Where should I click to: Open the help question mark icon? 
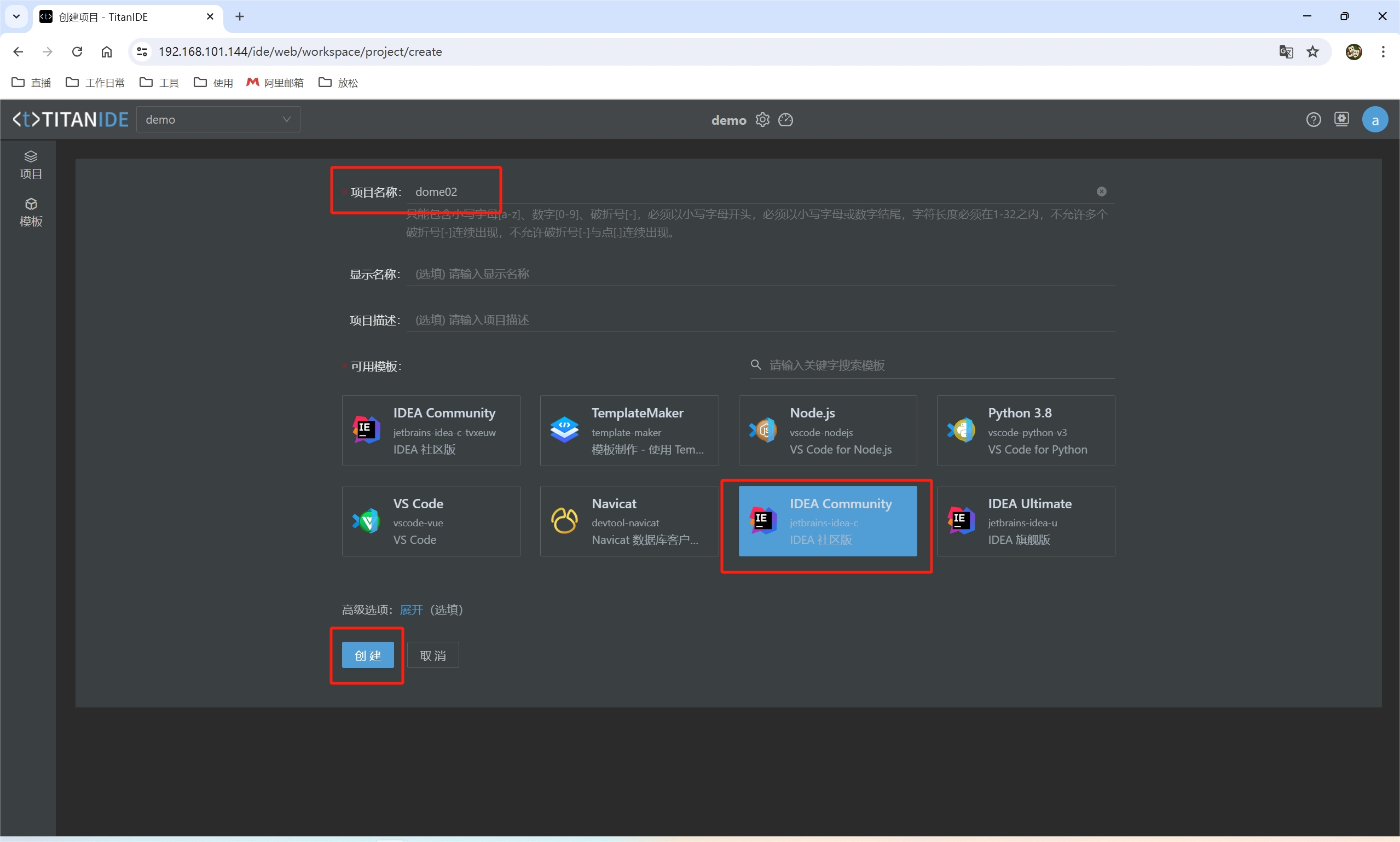tap(1313, 120)
